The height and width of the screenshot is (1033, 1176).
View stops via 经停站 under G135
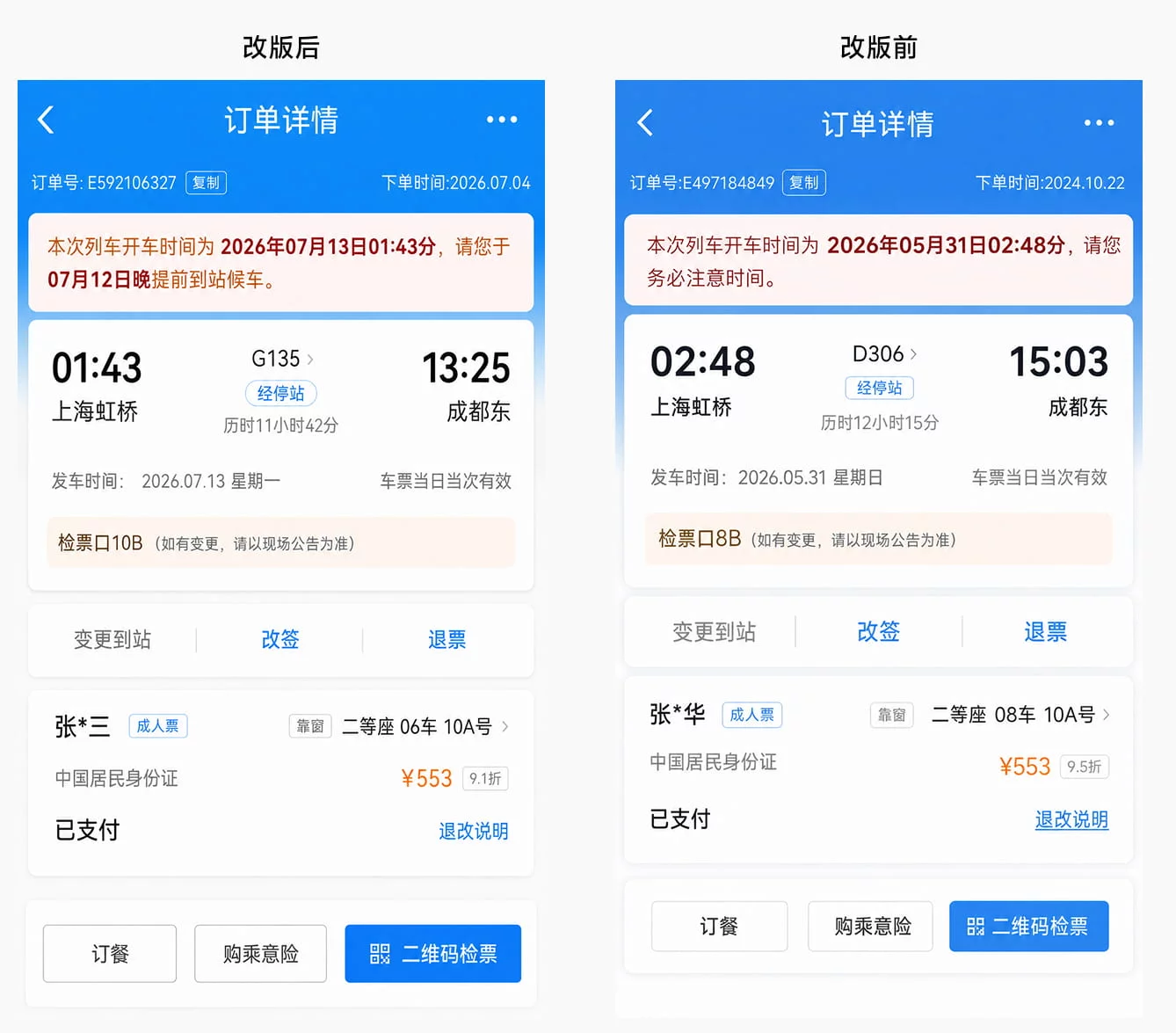click(281, 393)
